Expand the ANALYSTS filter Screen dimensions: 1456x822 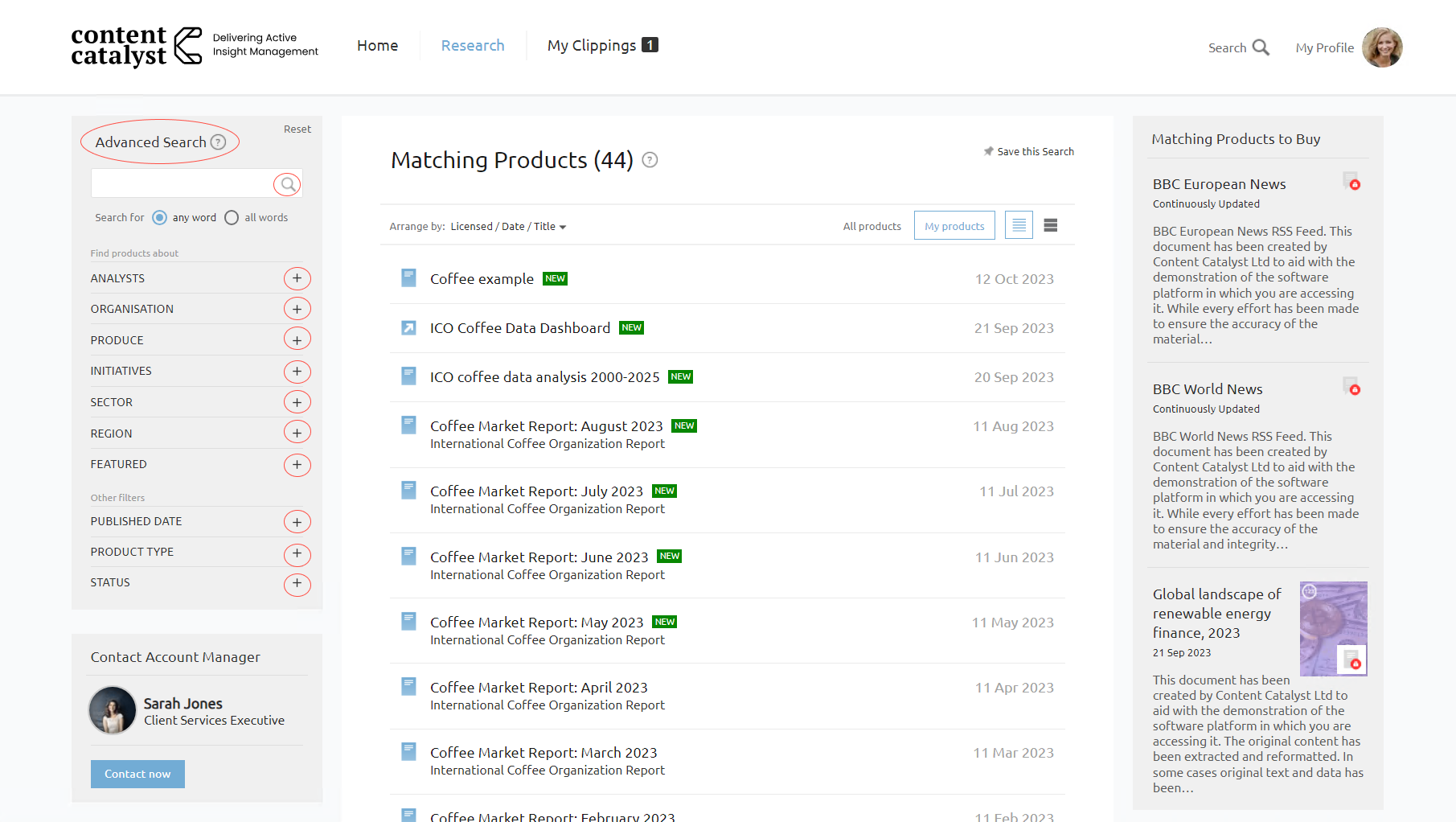pos(297,278)
